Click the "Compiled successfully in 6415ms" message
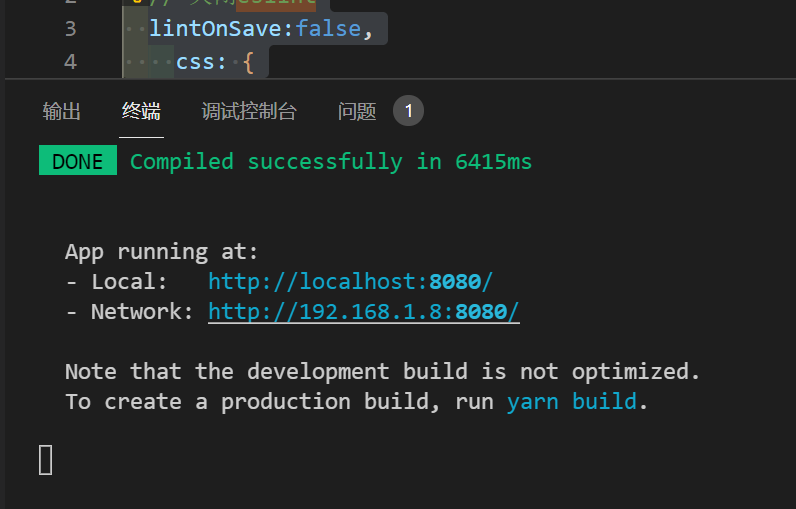796x509 pixels. [331, 161]
